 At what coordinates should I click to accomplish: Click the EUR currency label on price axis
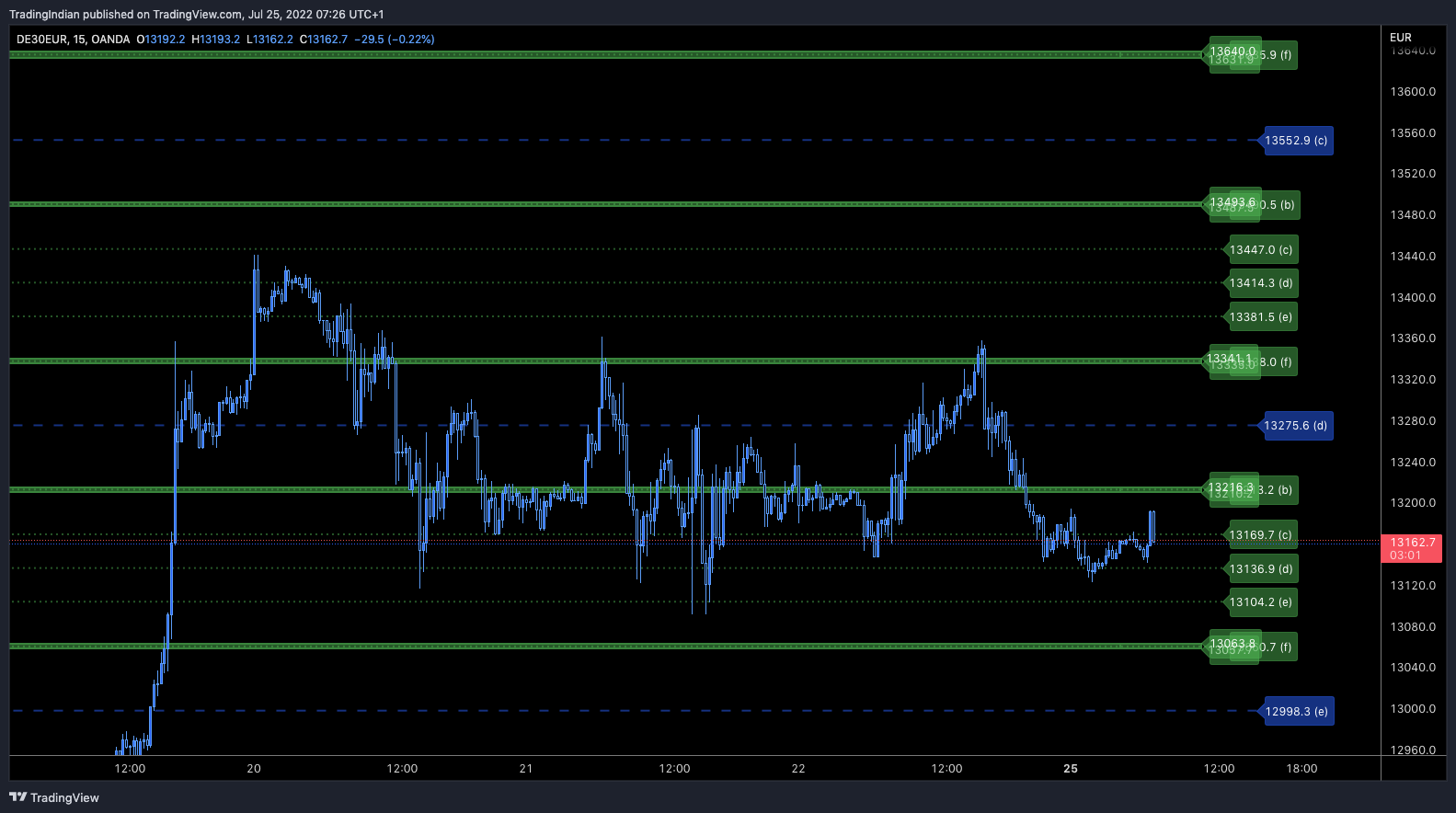tap(1401, 38)
